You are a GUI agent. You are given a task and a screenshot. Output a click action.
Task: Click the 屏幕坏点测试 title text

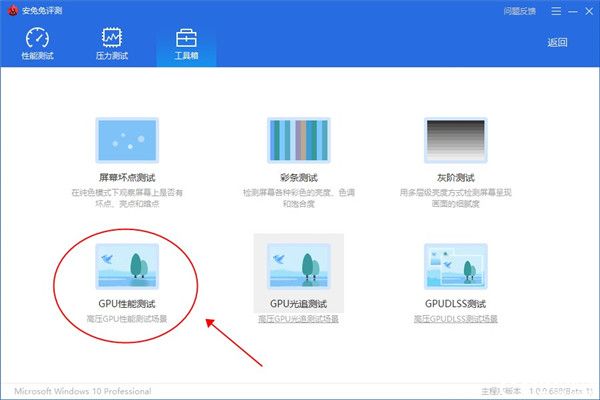tap(127, 178)
